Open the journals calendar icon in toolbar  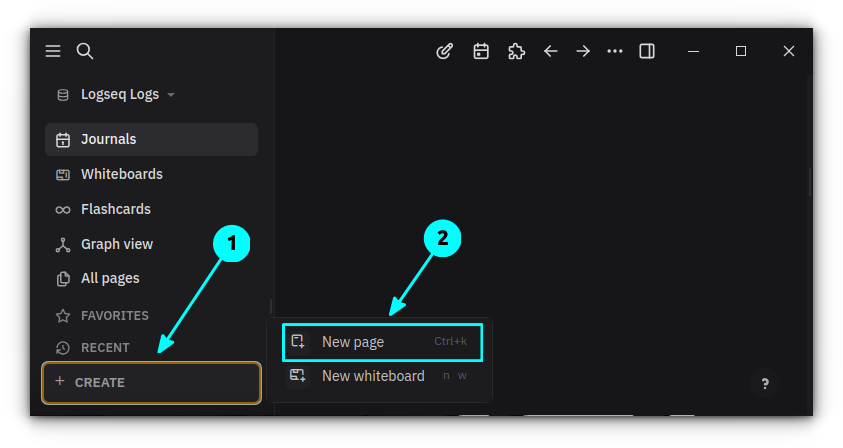481,51
